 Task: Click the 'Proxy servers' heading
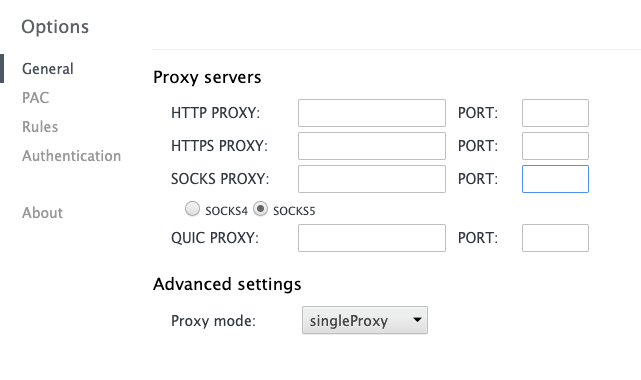(x=207, y=78)
